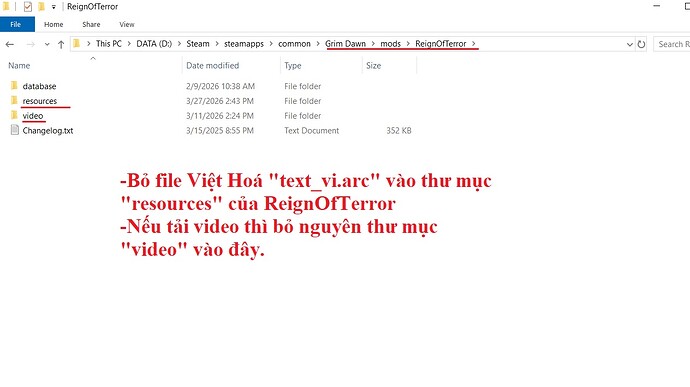The image size is (690, 387).
Task: Open the View ribbon tab
Action: pyautogui.click(x=127, y=24)
